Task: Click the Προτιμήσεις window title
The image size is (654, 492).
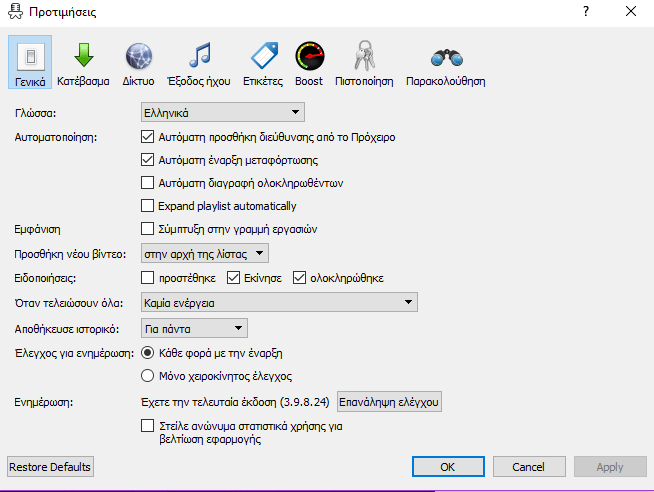Action: point(63,12)
